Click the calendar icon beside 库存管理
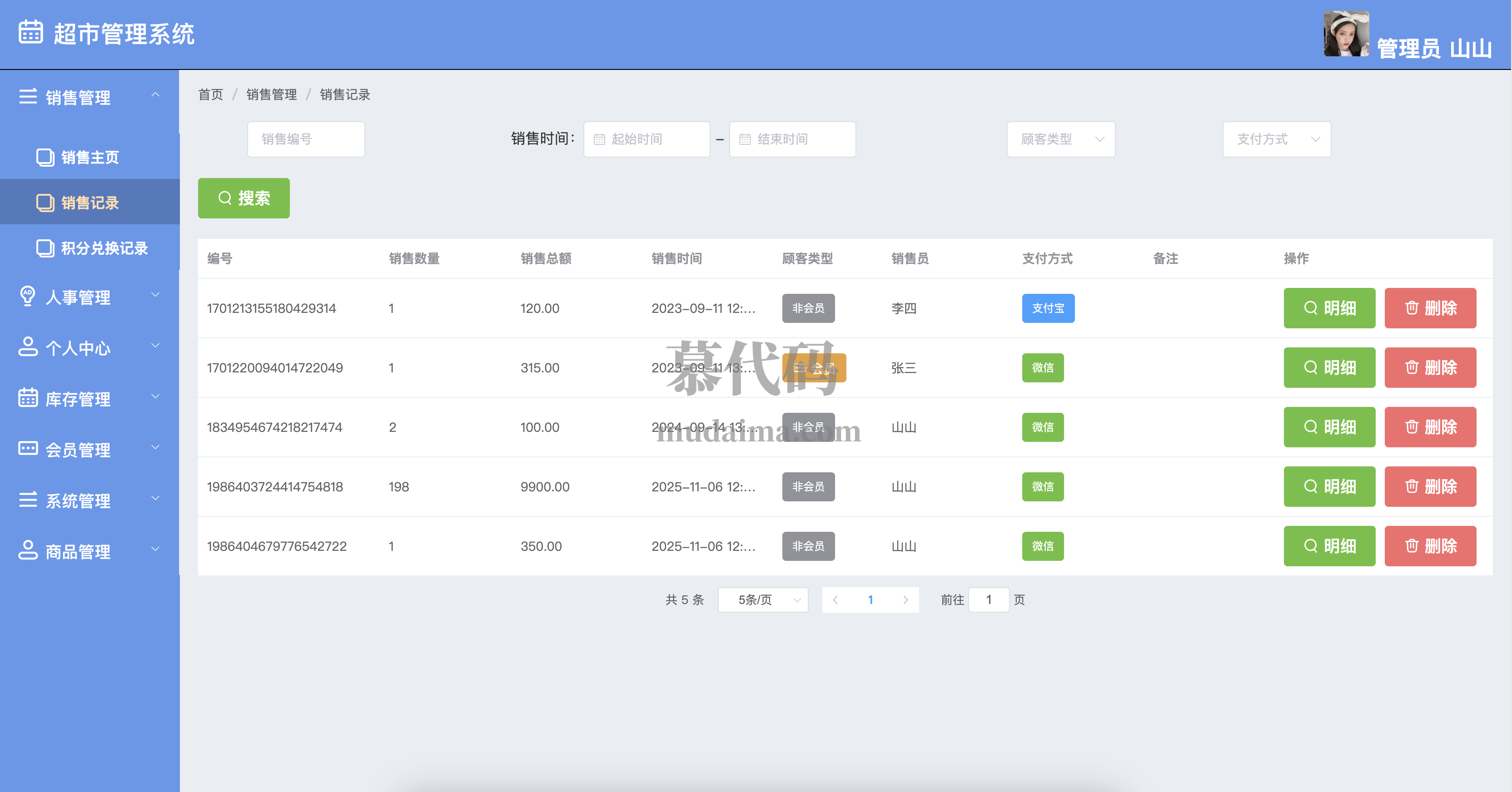The image size is (1512, 792). pyautogui.click(x=28, y=398)
